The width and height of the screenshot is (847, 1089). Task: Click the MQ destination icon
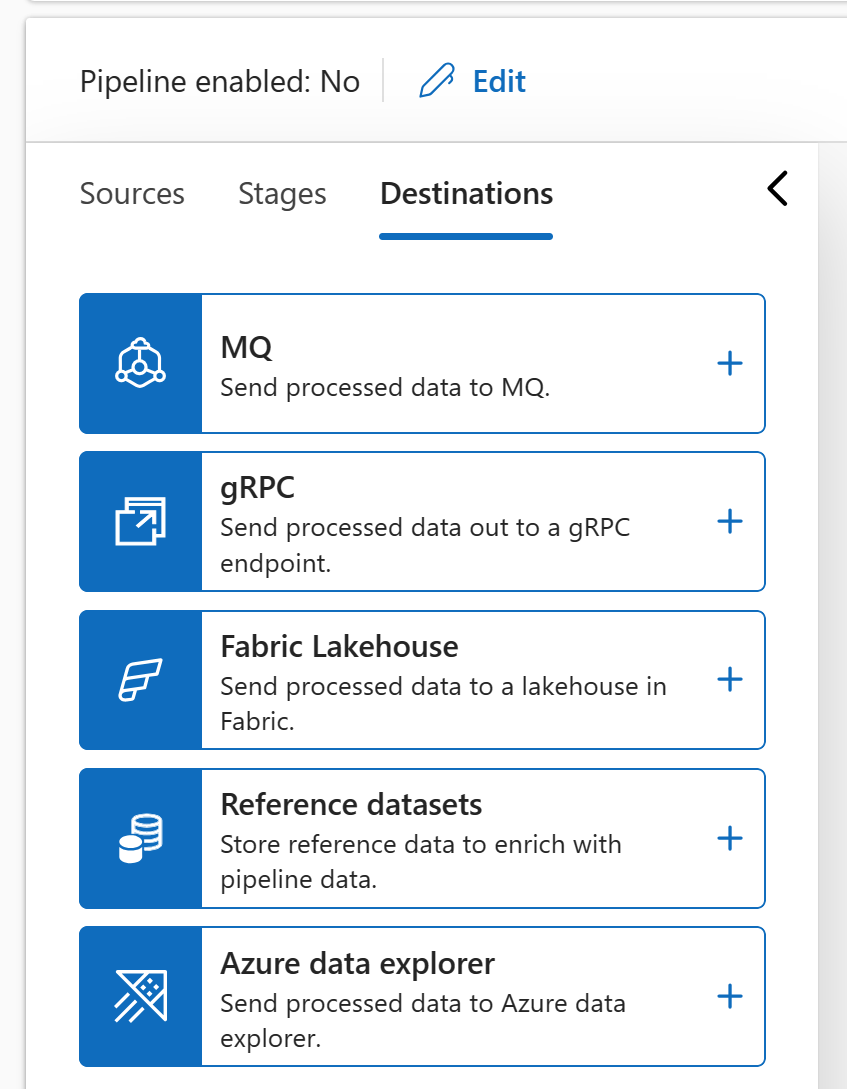(140, 363)
